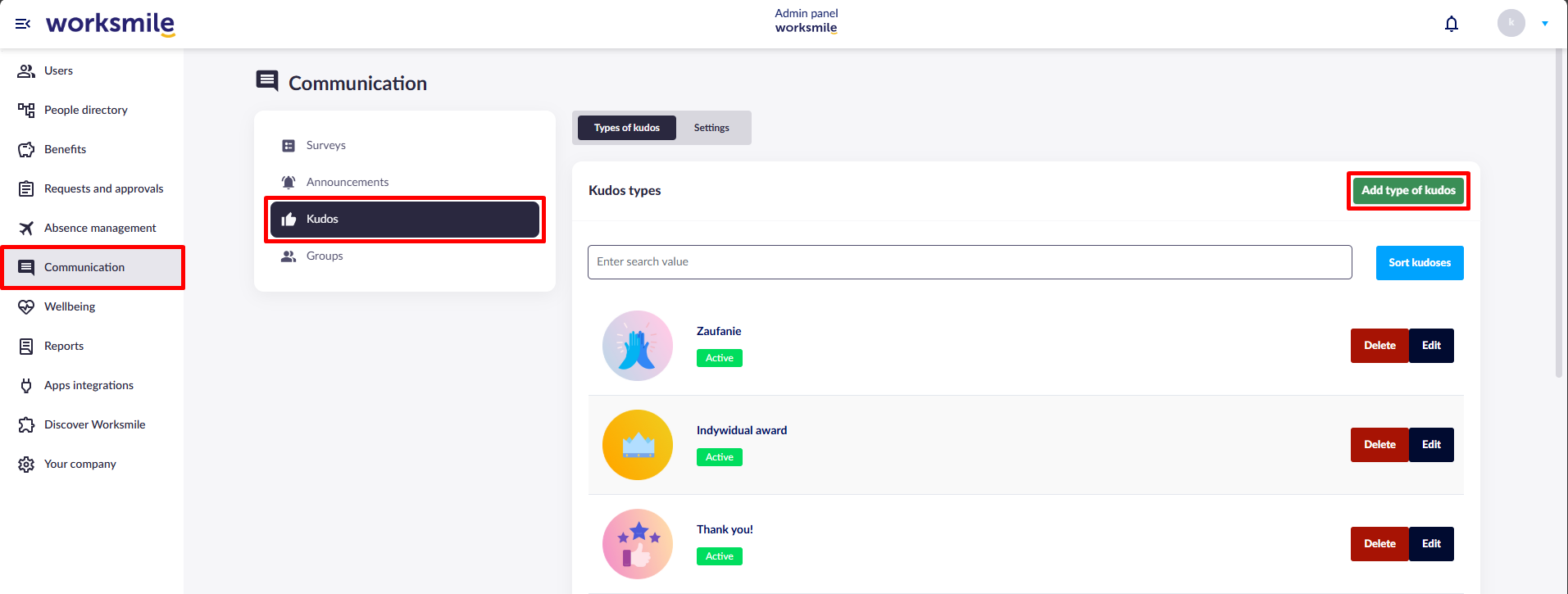
Task: Open Discover Worksmile
Action: pyautogui.click(x=95, y=424)
